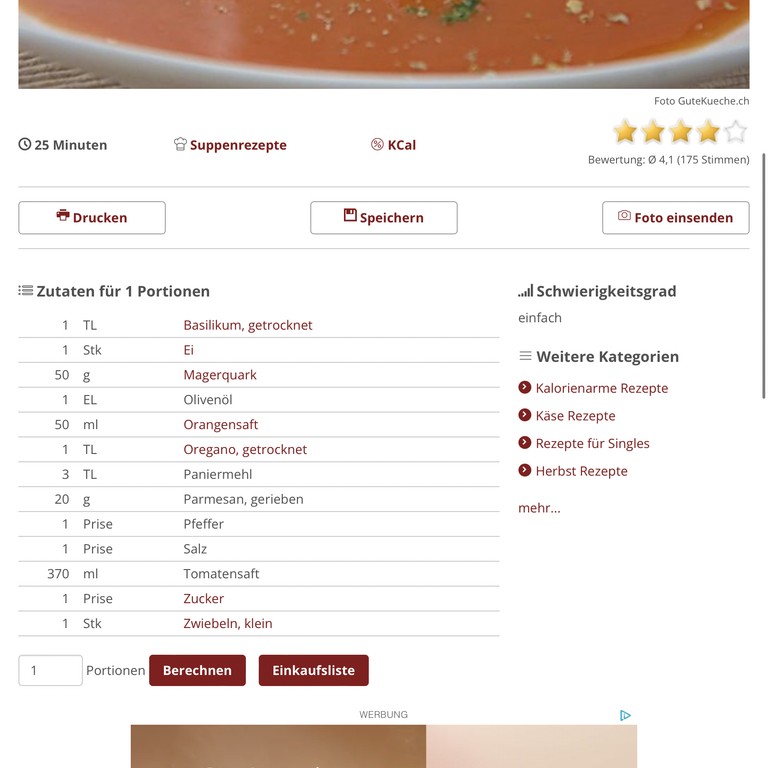The width and height of the screenshot is (768, 768).
Task: Click the percent icon beside KCal
Action: pos(377,144)
